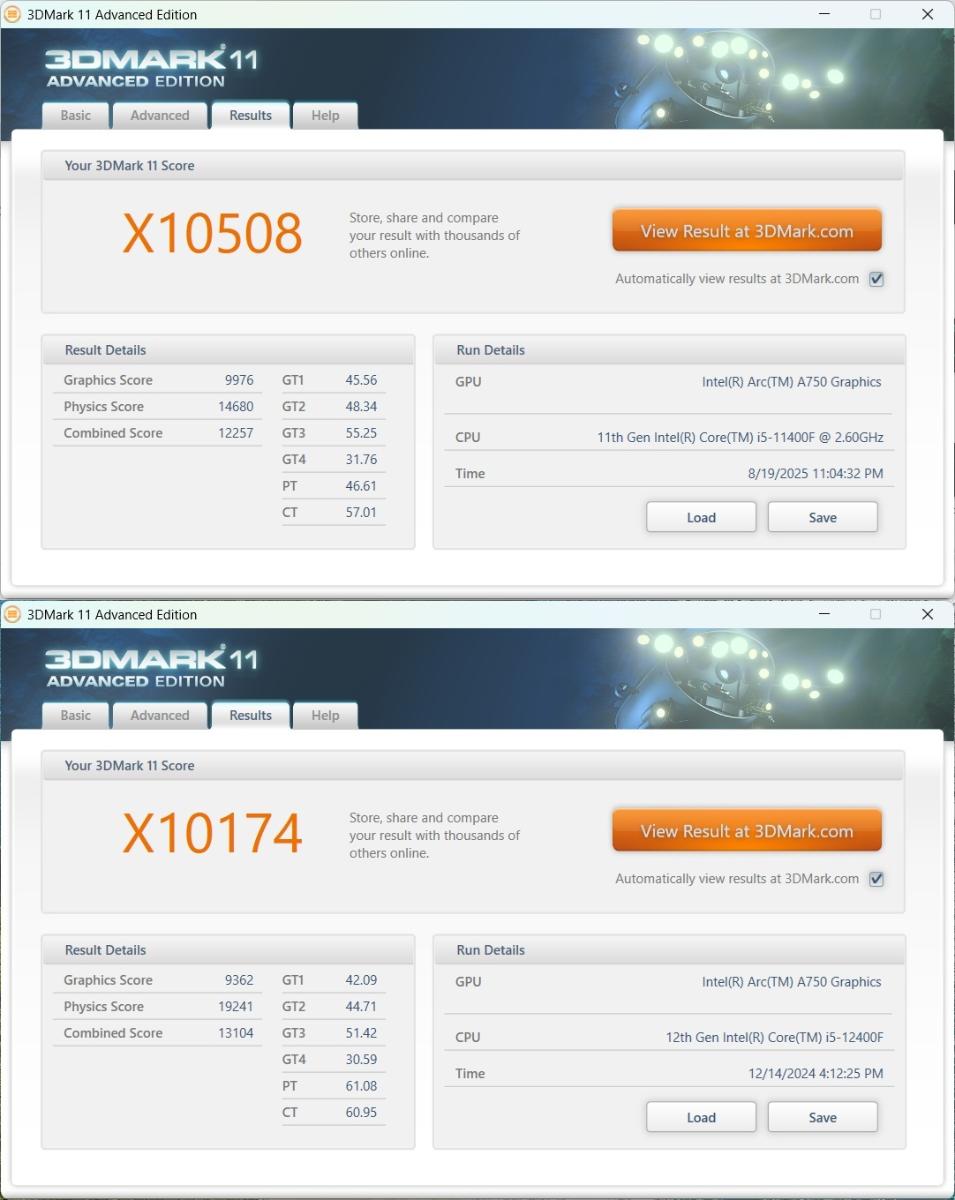This screenshot has width=955, height=1200.
Task: Select the Results tab in the bottom window
Action: click(x=250, y=715)
